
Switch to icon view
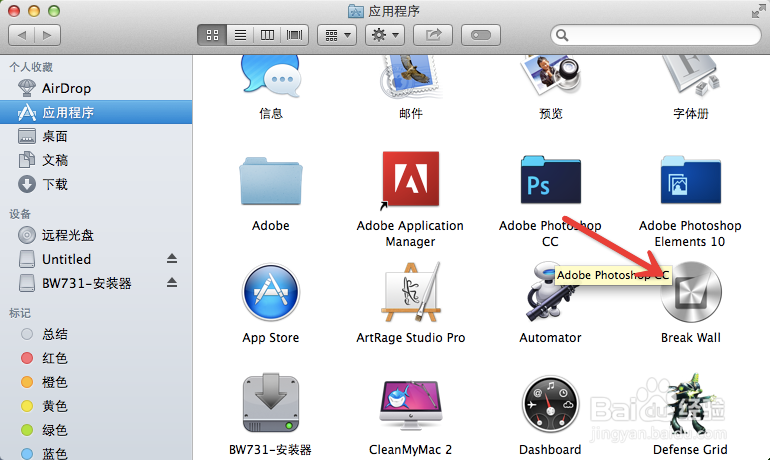tap(212, 35)
